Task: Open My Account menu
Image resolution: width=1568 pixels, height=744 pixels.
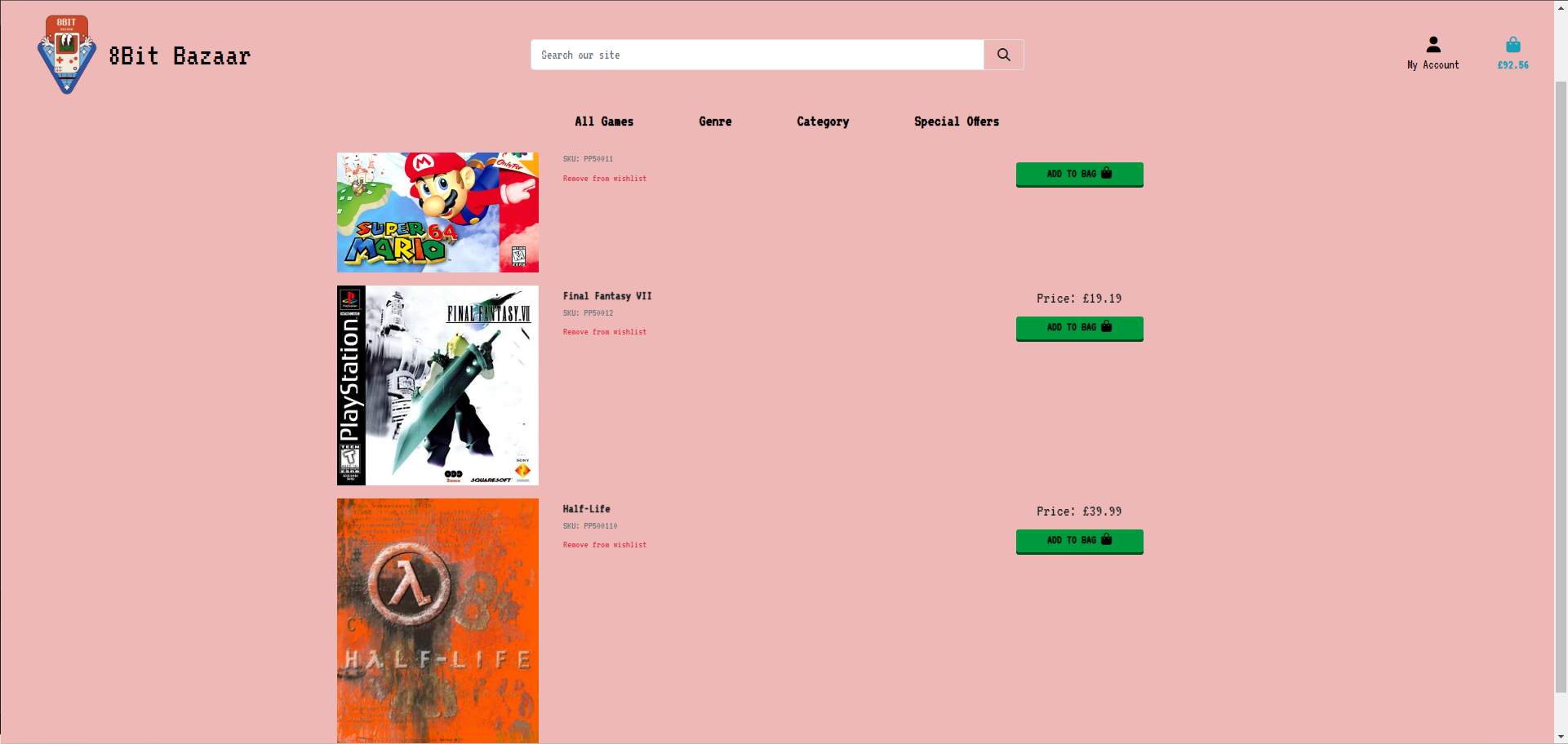Action: click(1433, 54)
